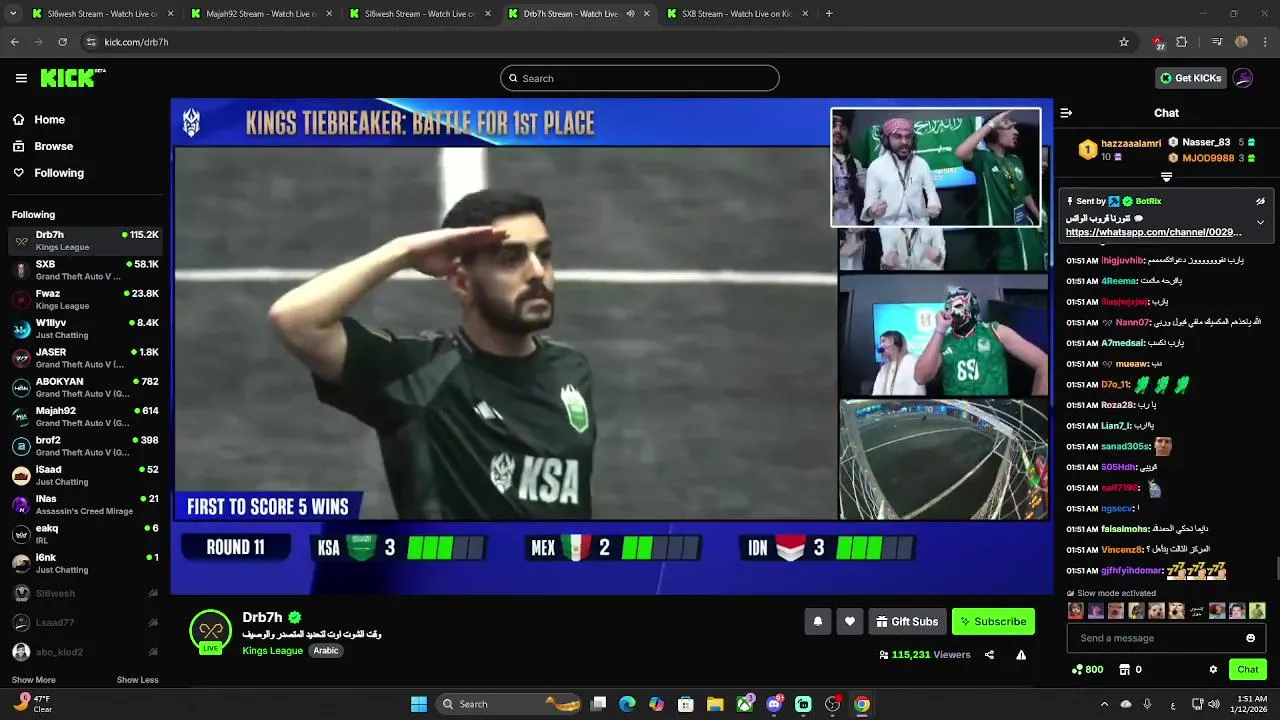
Task: Open the Chrome extensions puzzle icon
Action: [x=1182, y=42]
